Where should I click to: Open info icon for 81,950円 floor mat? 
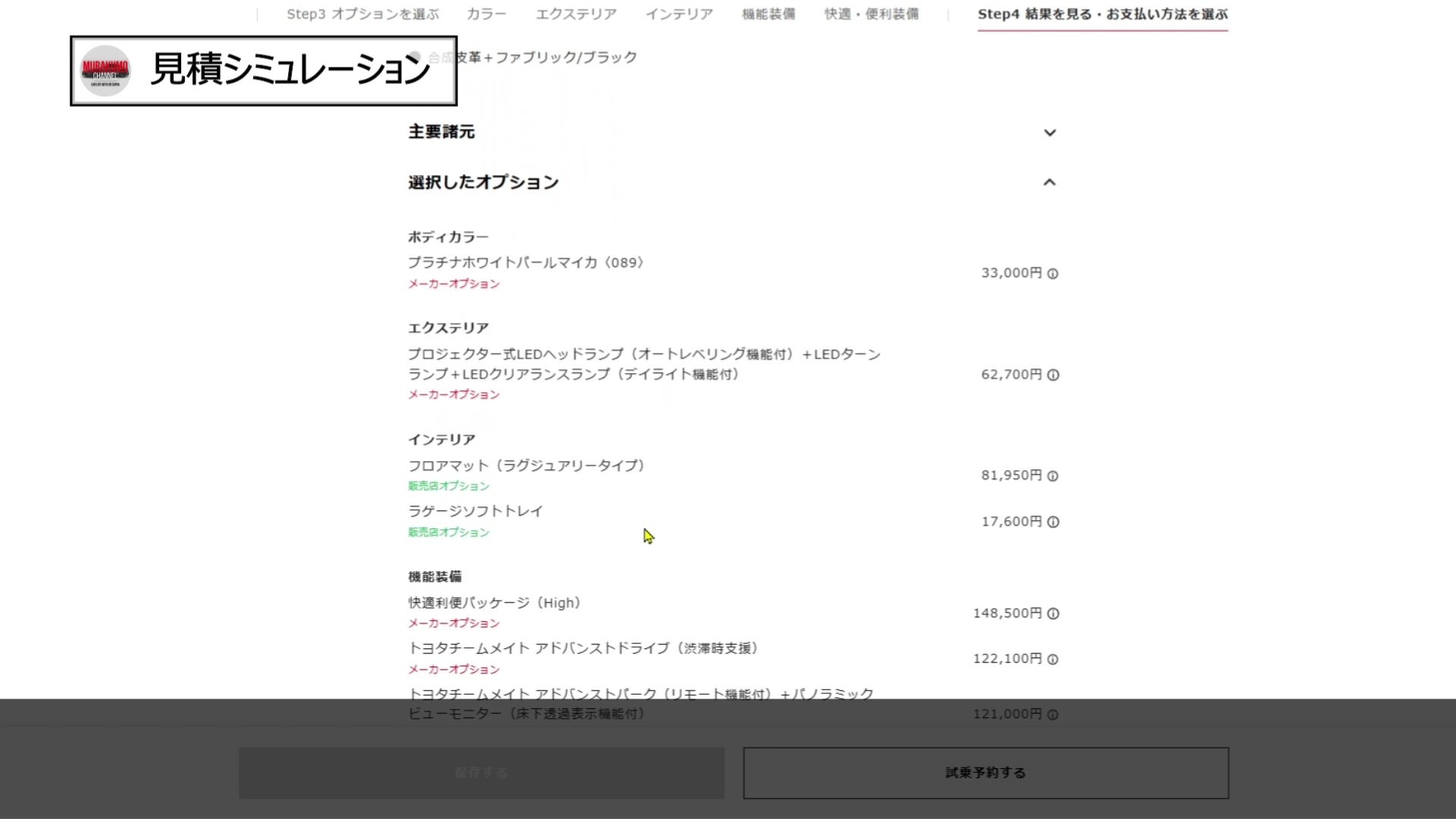(1053, 476)
